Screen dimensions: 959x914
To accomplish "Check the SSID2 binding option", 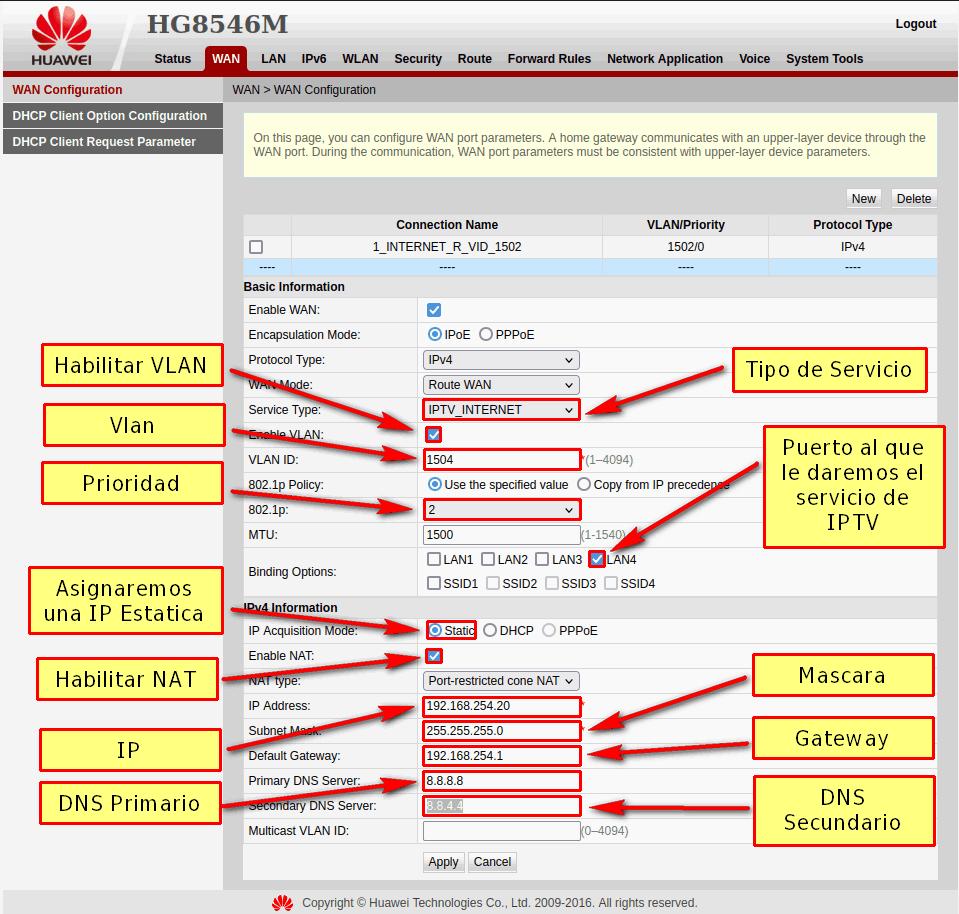I will [x=492, y=584].
